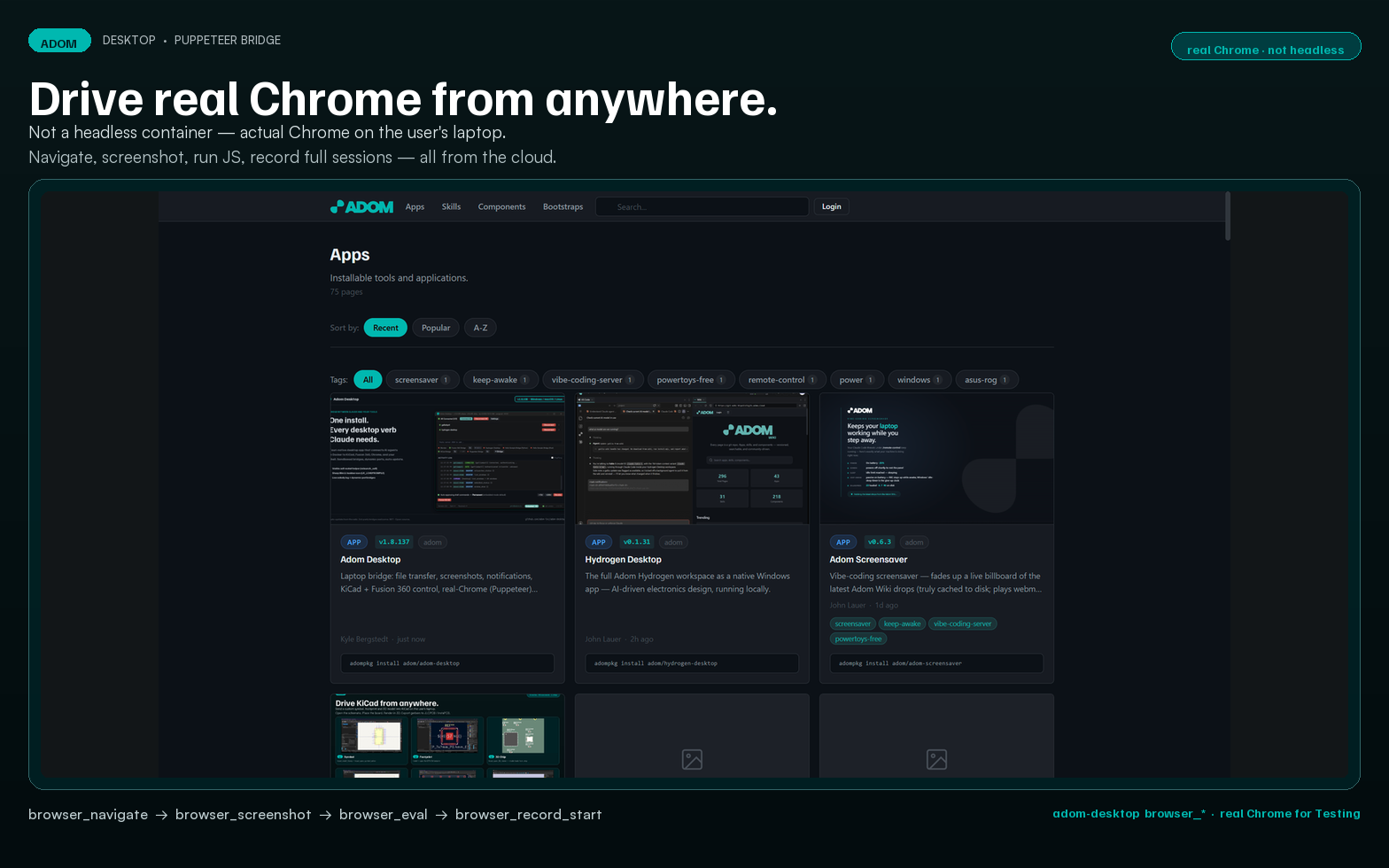This screenshot has height=868, width=1389.
Task: Click the page scrollbar thumb in browser view
Action: point(1228,216)
